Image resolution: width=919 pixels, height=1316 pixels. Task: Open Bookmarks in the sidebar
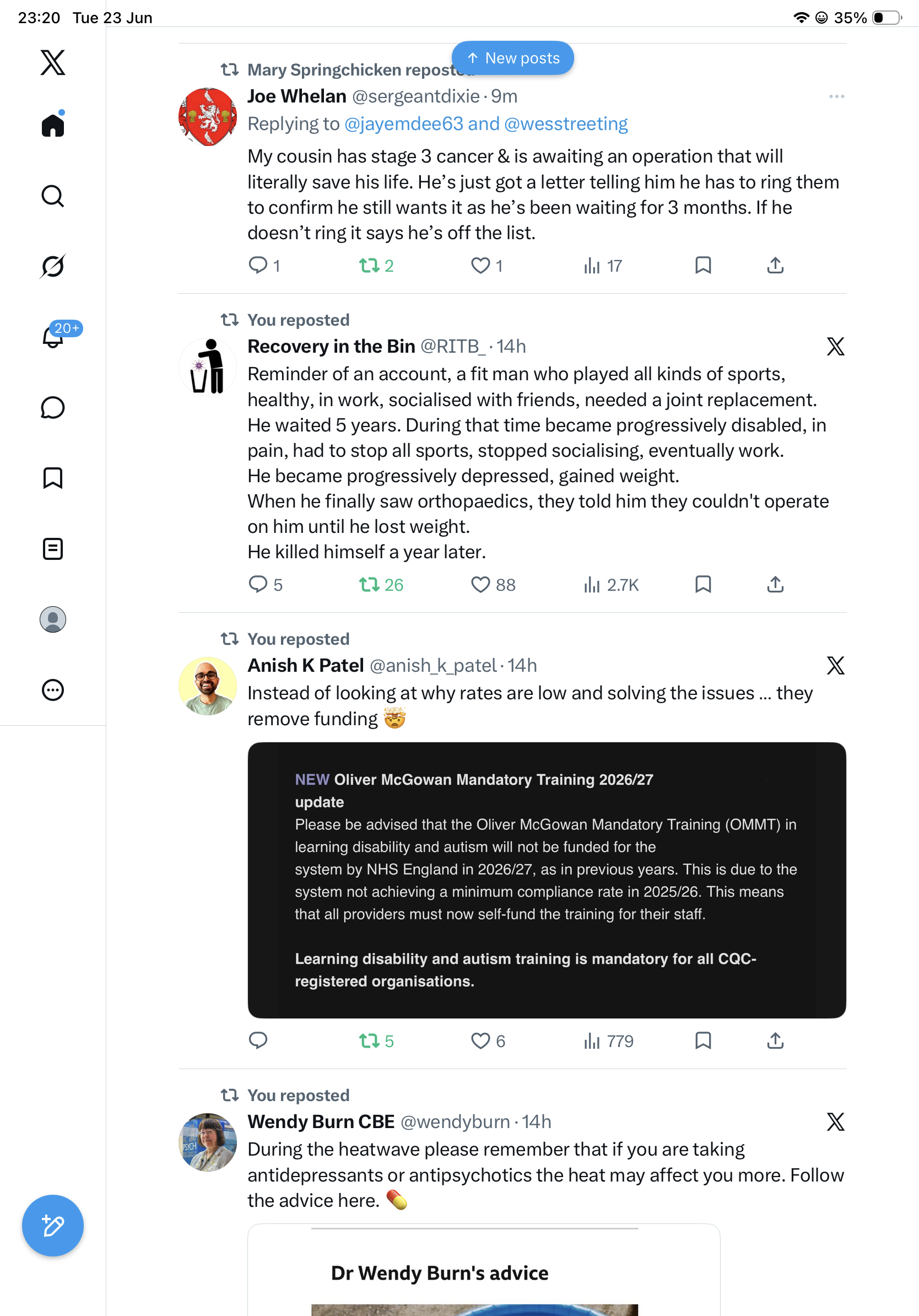click(x=53, y=478)
